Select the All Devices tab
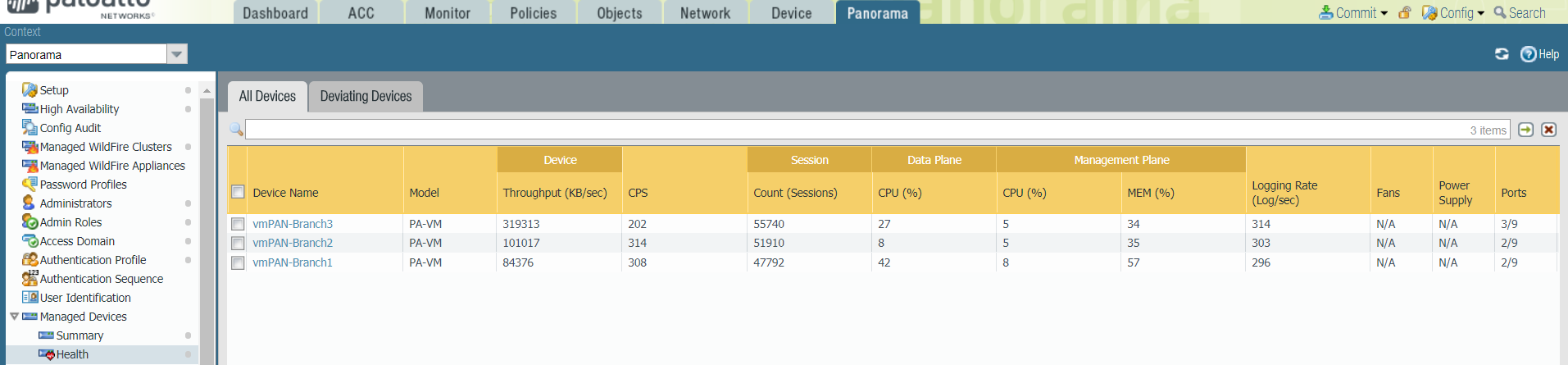 click(267, 96)
